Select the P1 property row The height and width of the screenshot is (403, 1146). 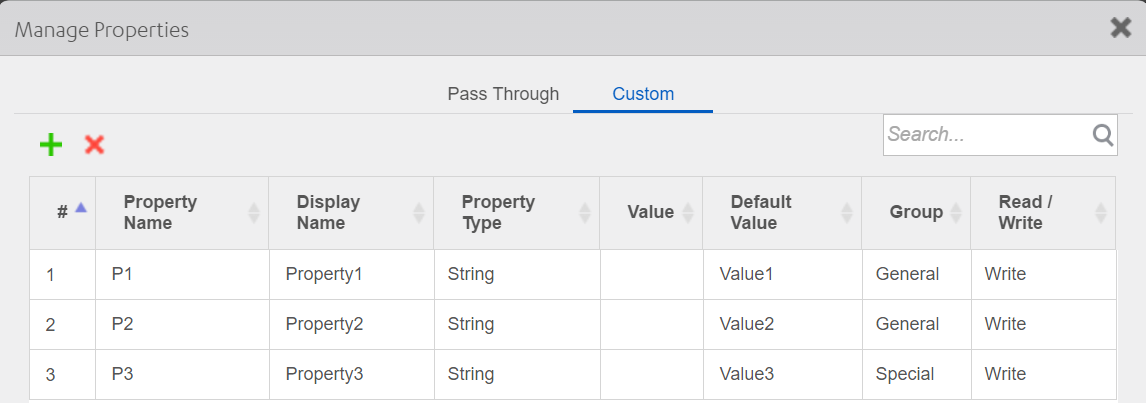(x=122, y=274)
